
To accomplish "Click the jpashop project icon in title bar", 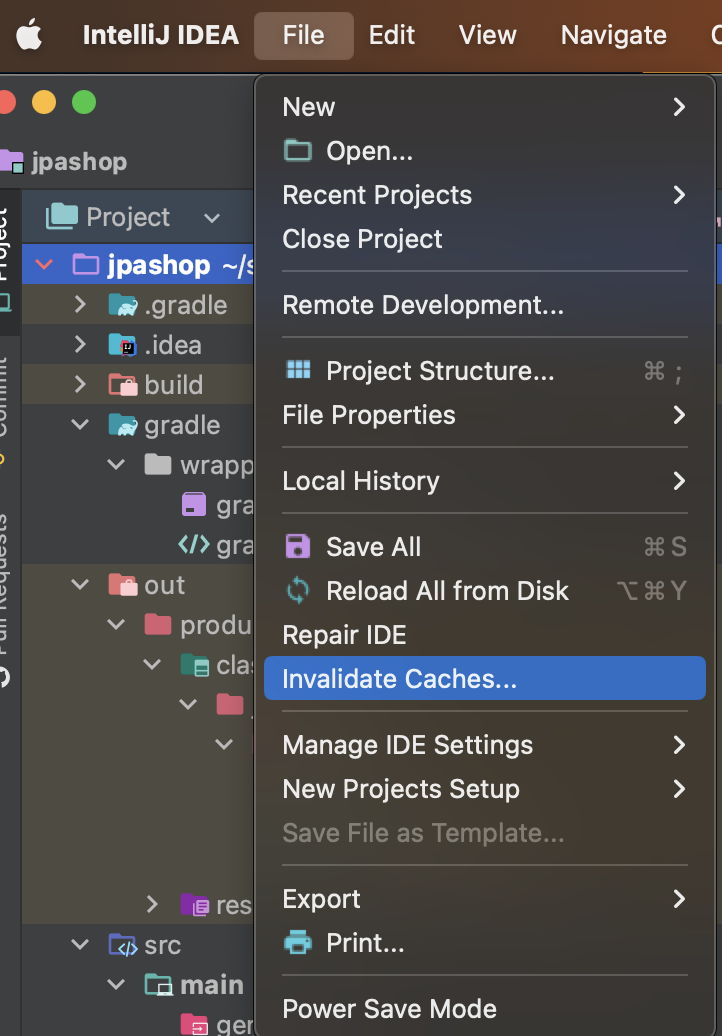I will pyautogui.click(x=11, y=161).
